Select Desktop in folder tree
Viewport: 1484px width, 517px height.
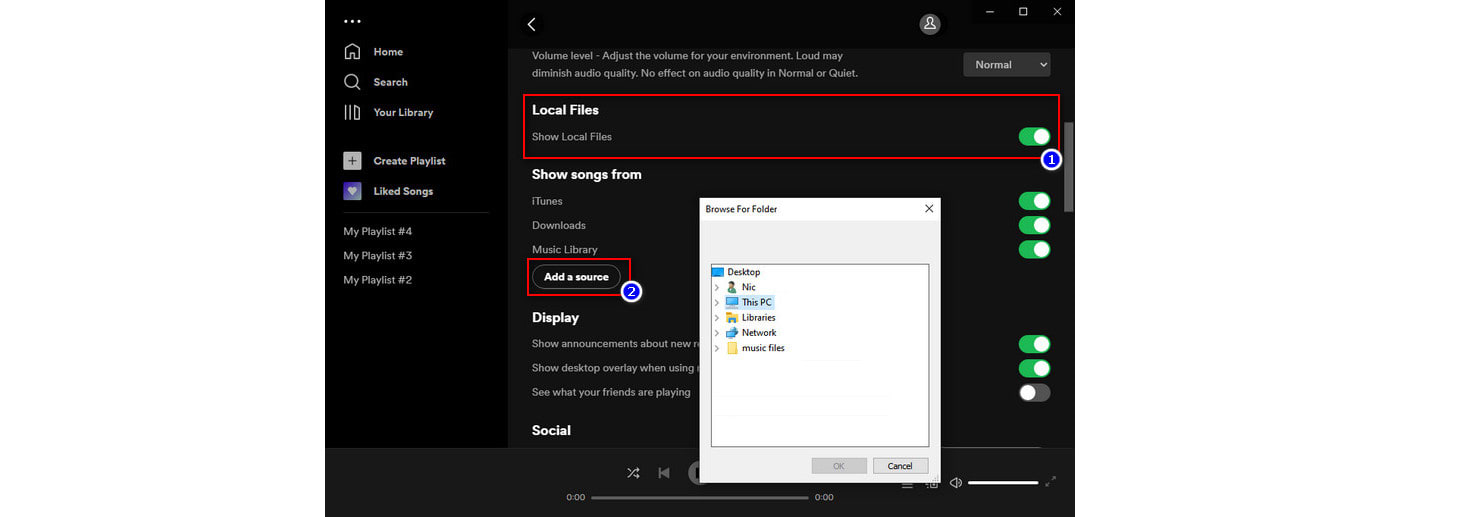(x=743, y=272)
